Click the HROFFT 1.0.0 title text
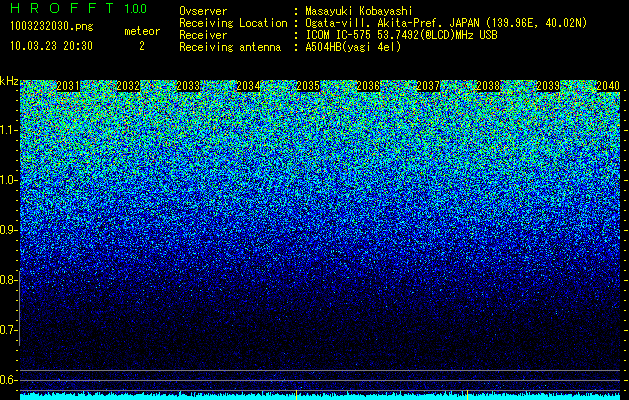 (78, 8)
